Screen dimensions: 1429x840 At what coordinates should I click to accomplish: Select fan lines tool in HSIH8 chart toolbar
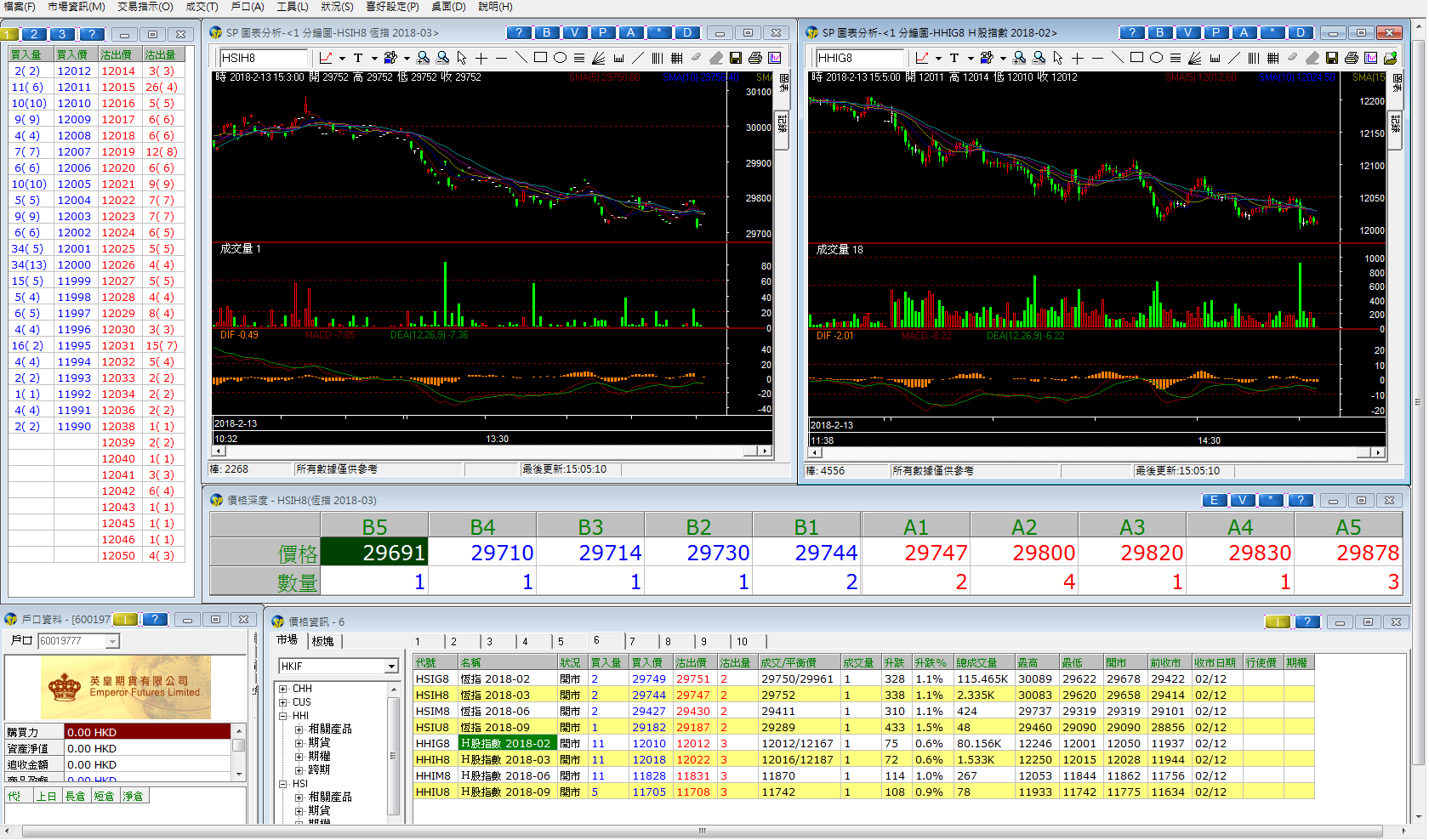click(599, 58)
